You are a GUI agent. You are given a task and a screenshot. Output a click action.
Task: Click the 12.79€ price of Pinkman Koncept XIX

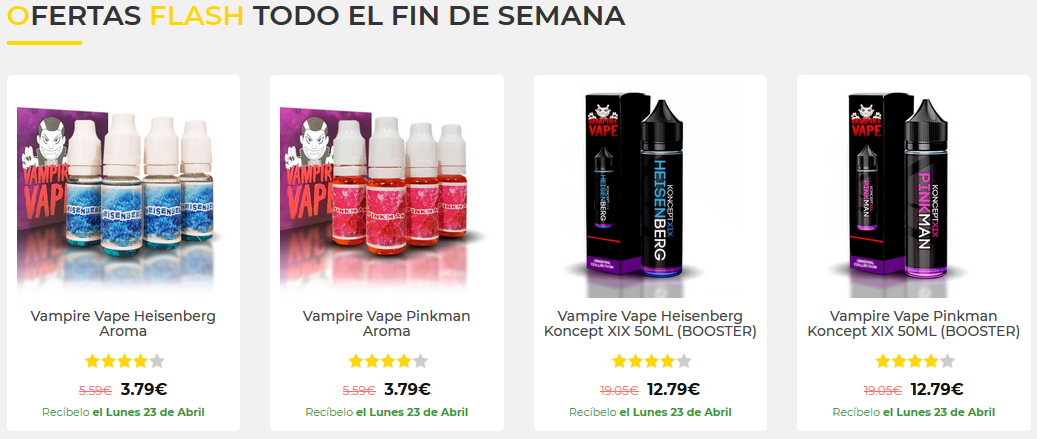point(936,389)
